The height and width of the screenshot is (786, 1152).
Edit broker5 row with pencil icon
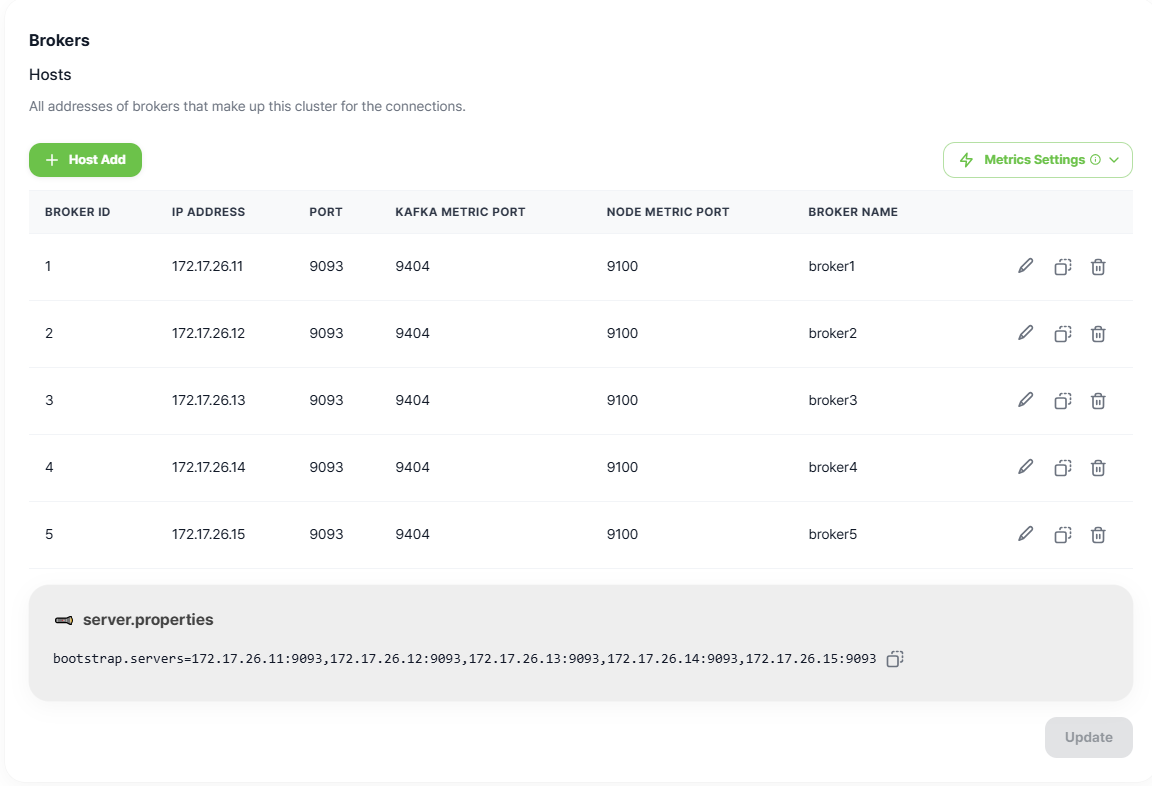tap(1026, 533)
